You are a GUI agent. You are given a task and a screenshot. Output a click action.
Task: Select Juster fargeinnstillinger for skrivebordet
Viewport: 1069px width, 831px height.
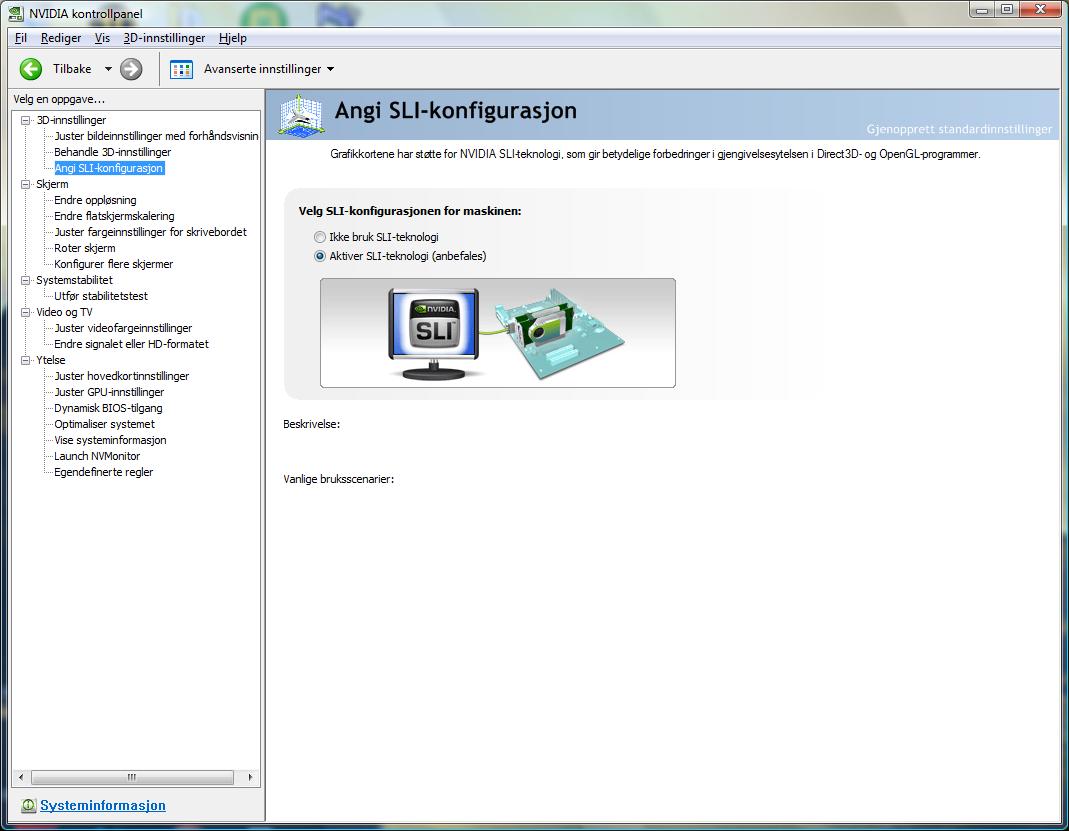coord(151,232)
